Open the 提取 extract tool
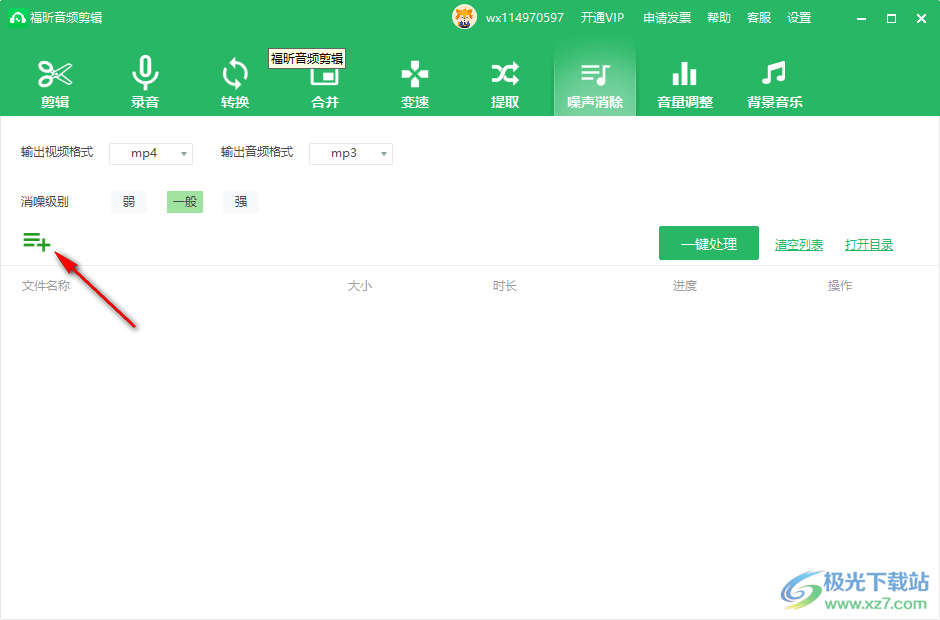The height and width of the screenshot is (620, 940). pyautogui.click(x=505, y=83)
